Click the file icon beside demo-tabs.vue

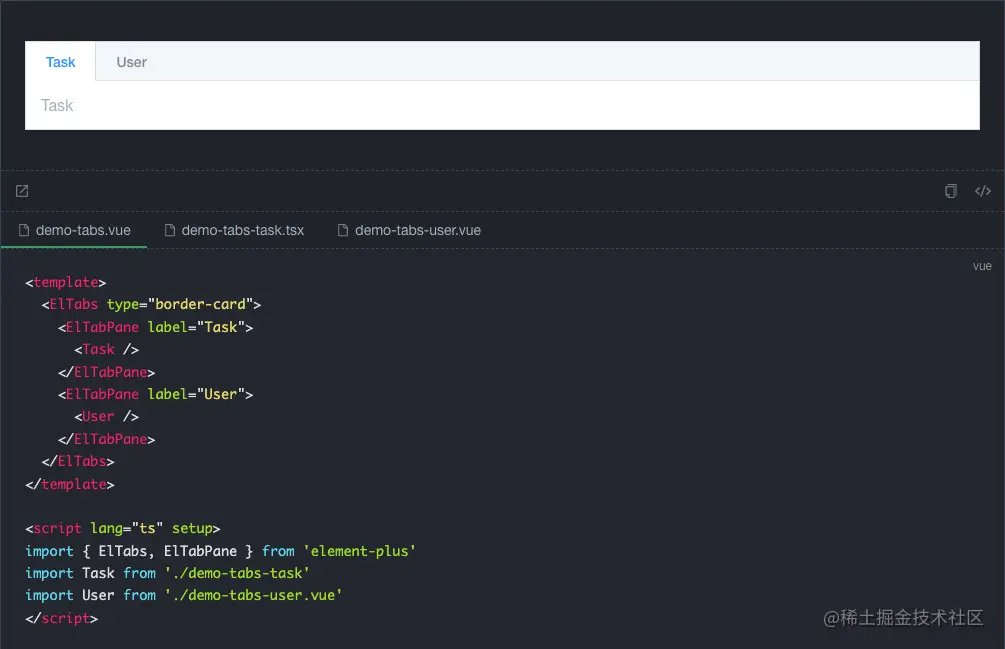point(24,230)
